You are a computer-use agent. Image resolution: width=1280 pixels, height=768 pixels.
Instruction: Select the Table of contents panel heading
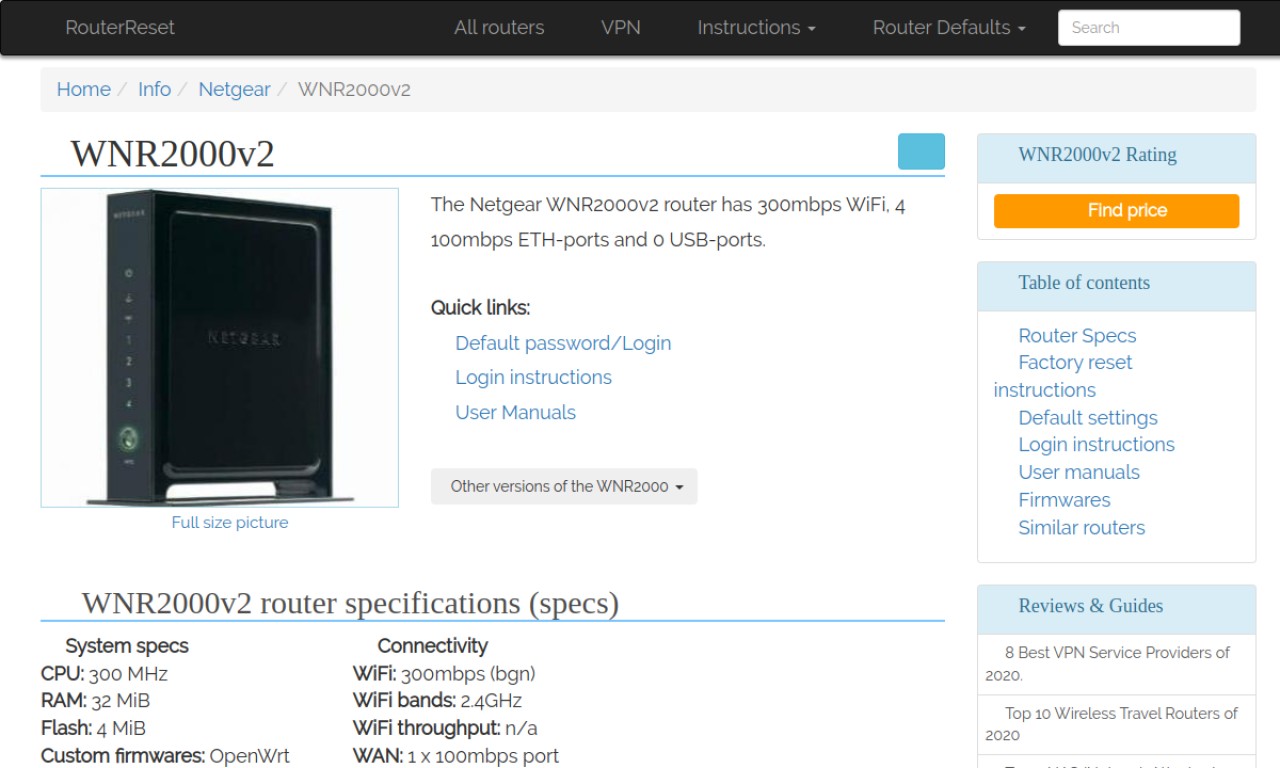(x=1084, y=283)
